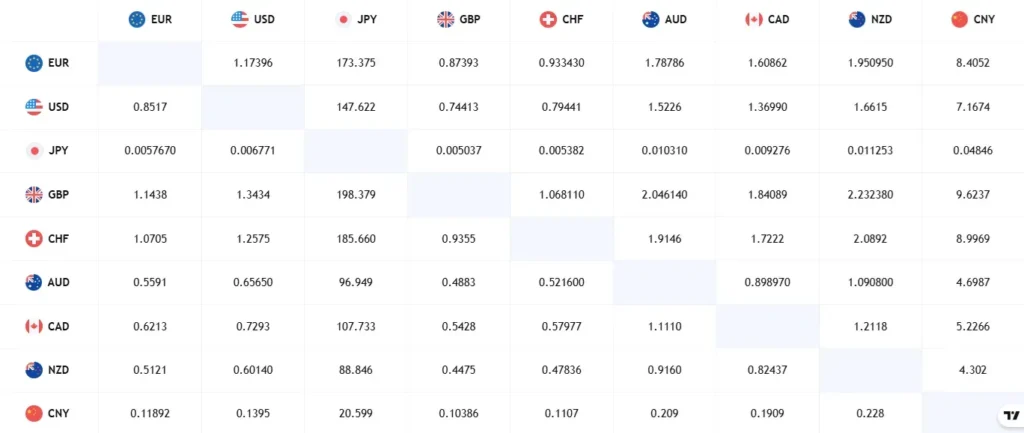Click the CNY flag icon in left column
Image resolution: width=1024 pixels, height=433 pixels.
pyautogui.click(x=34, y=412)
